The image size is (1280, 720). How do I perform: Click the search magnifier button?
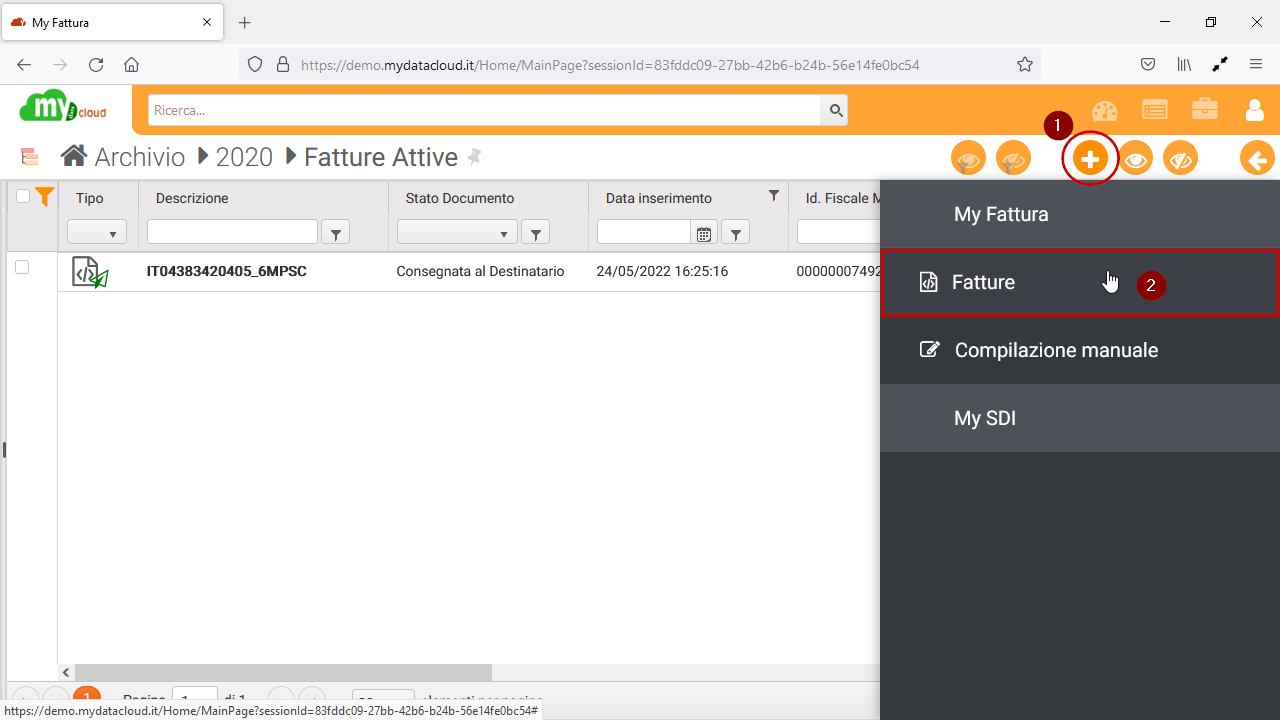[x=834, y=110]
